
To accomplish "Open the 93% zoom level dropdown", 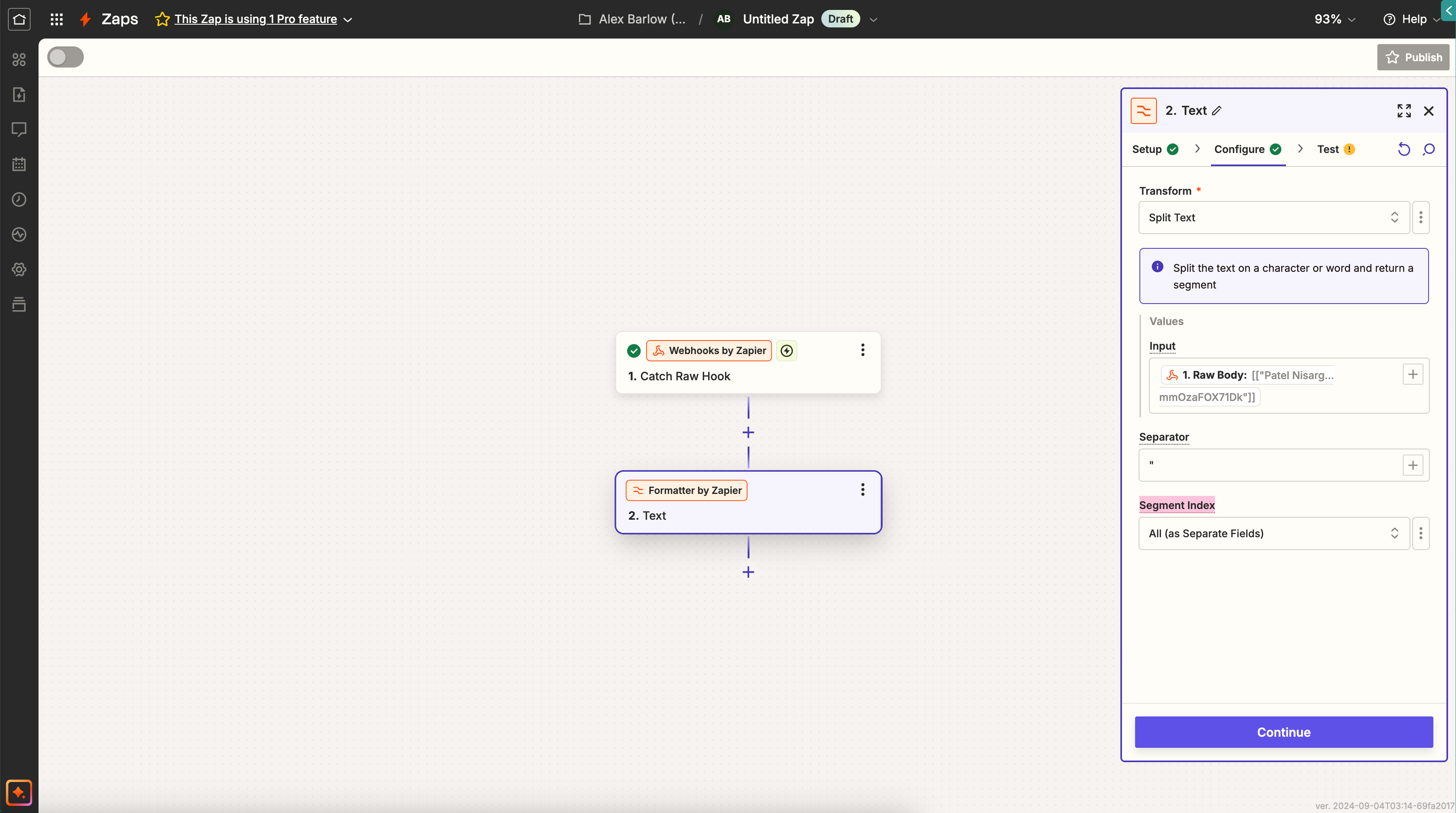I will tap(1334, 19).
